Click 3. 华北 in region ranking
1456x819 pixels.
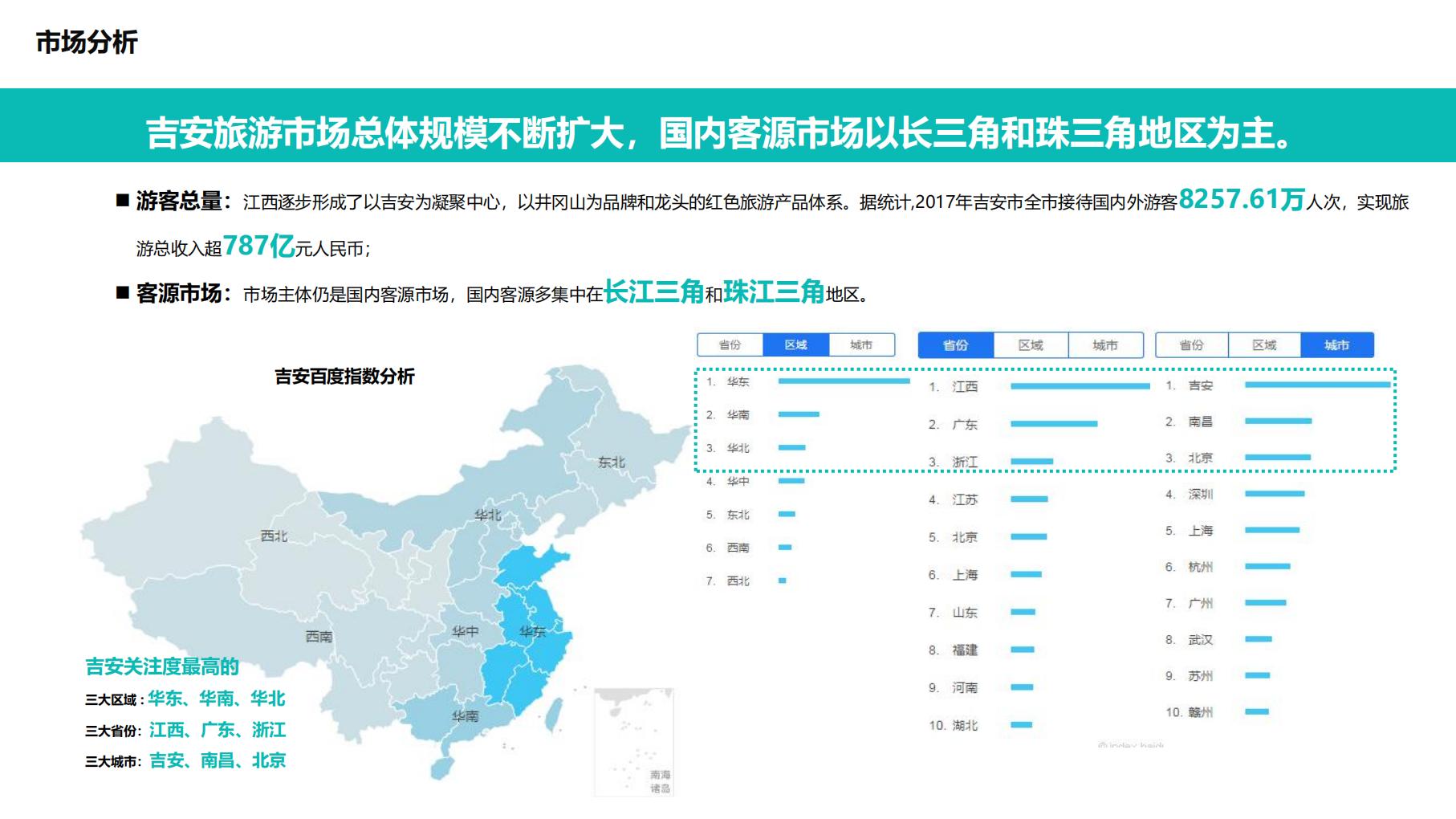point(728,448)
